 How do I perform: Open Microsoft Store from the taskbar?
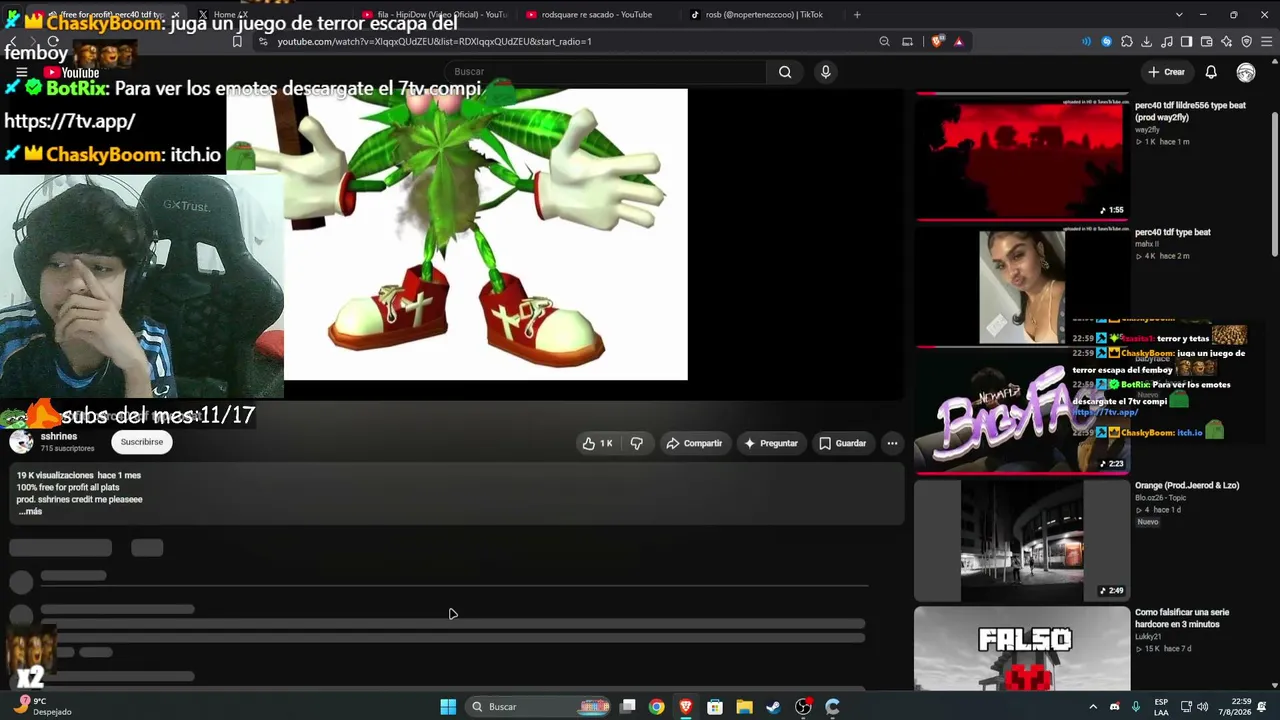tap(715, 707)
